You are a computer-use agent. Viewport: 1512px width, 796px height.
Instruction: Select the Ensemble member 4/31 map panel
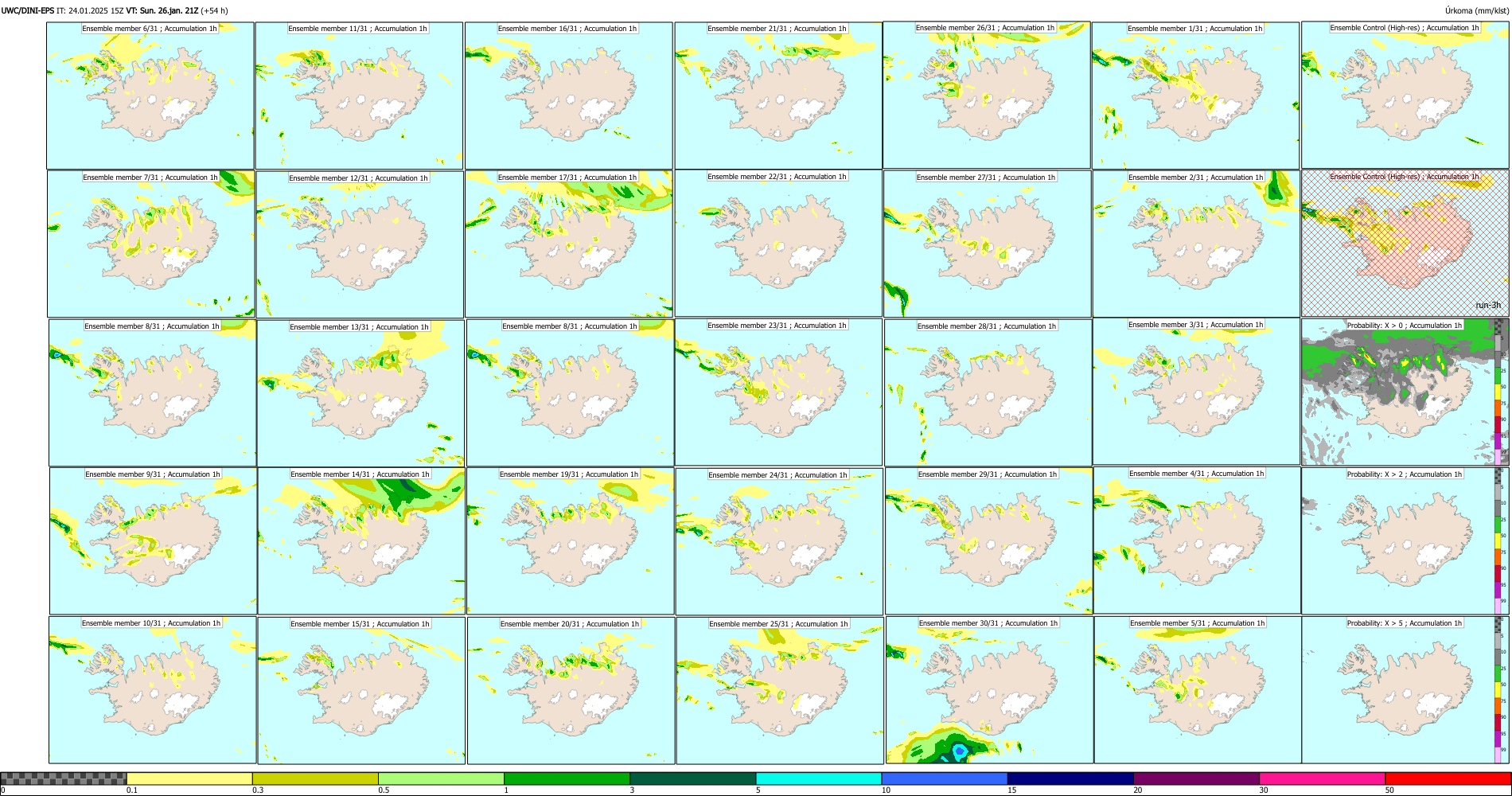pos(1197,540)
